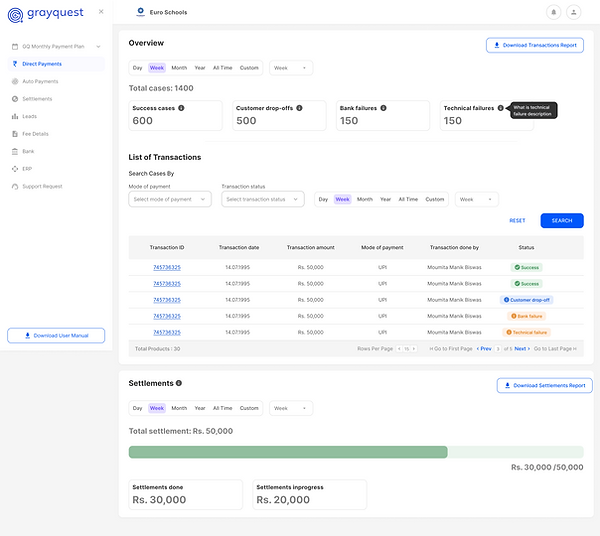Image resolution: width=600 pixels, height=536 pixels.
Task: Select All Time in Overview range tabs
Action: coord(222,68)
